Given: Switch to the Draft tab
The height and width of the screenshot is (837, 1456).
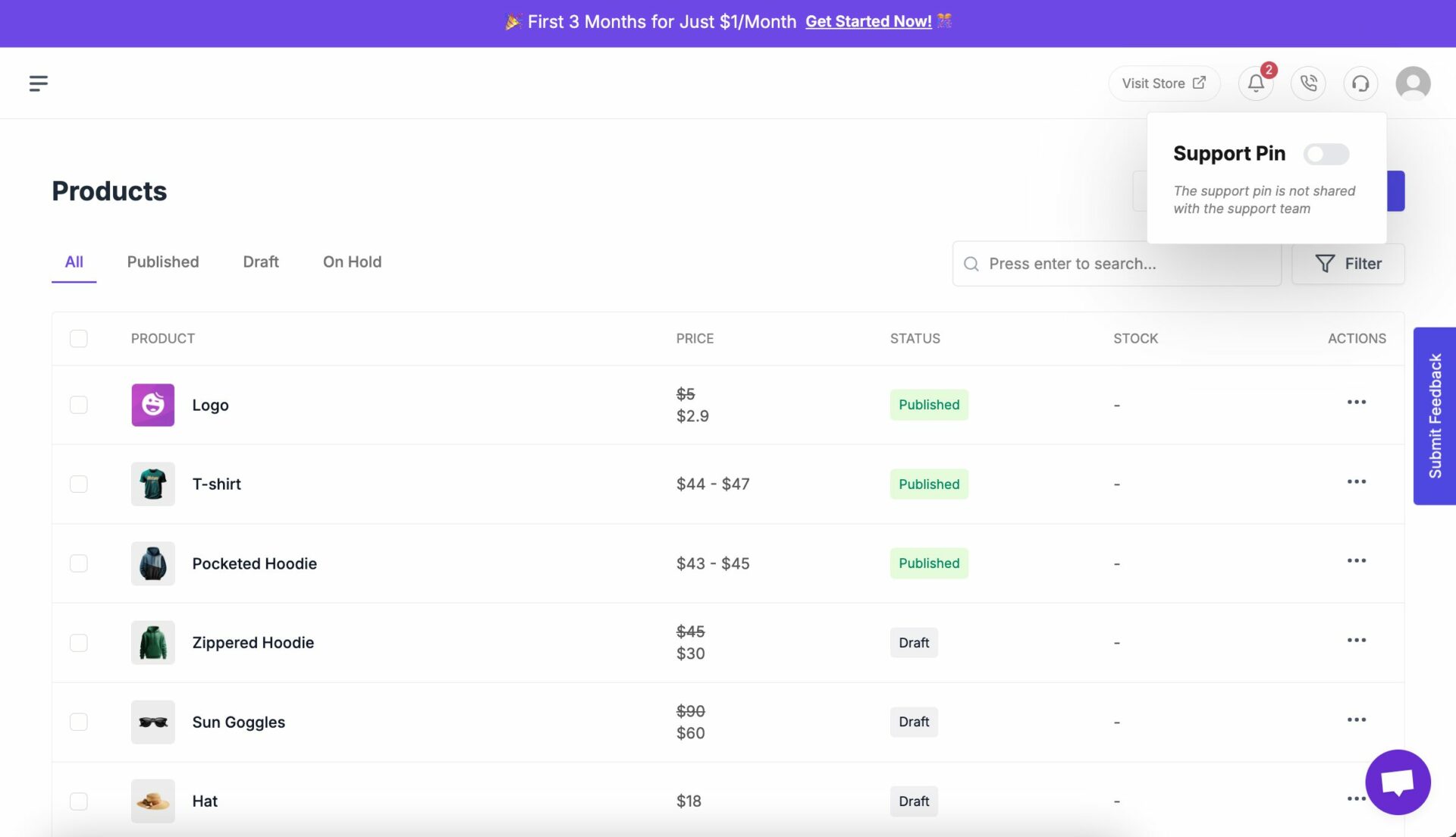Looking at the screenshot, I should click(x=261, y=262).
